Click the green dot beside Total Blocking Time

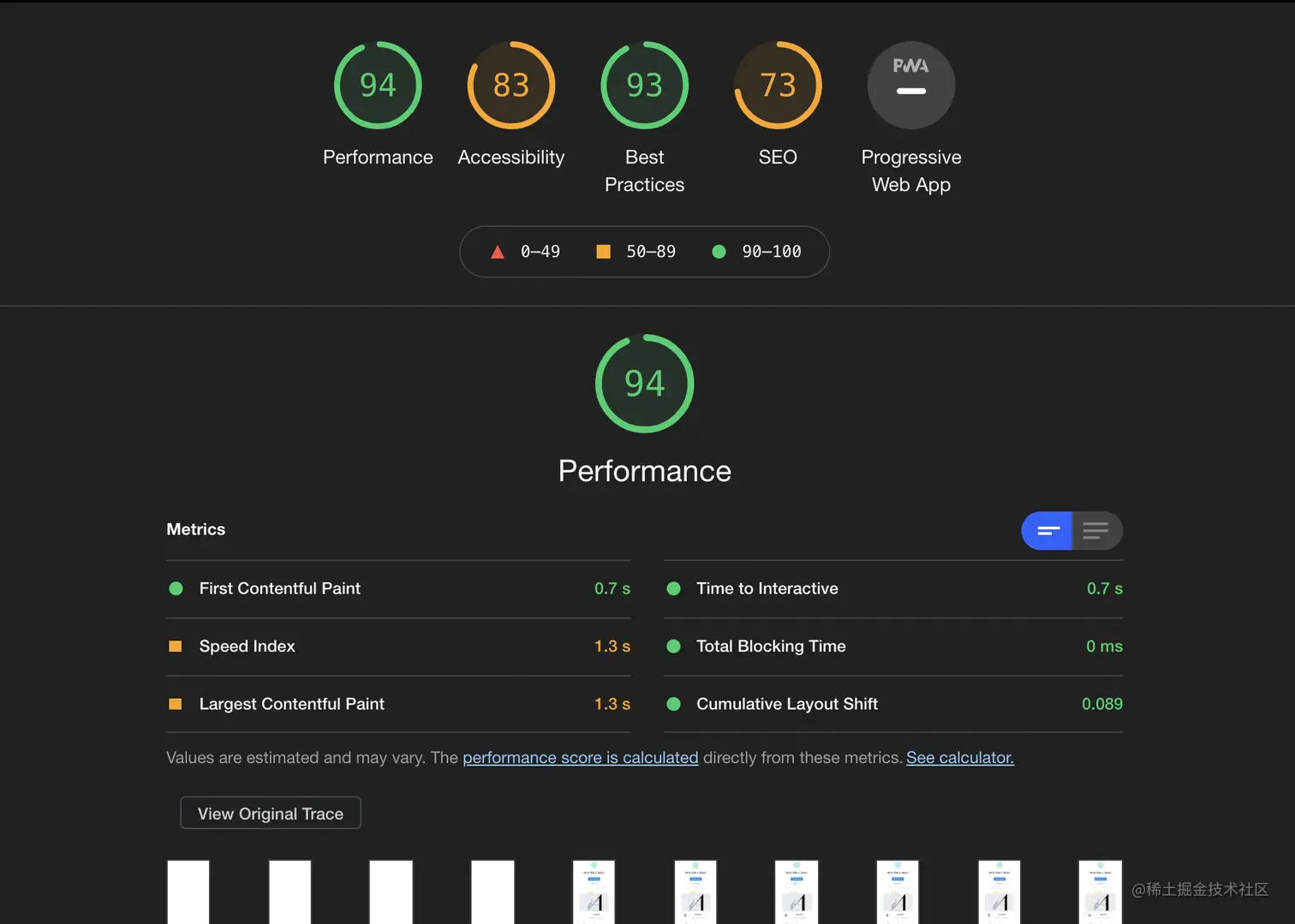673,647
